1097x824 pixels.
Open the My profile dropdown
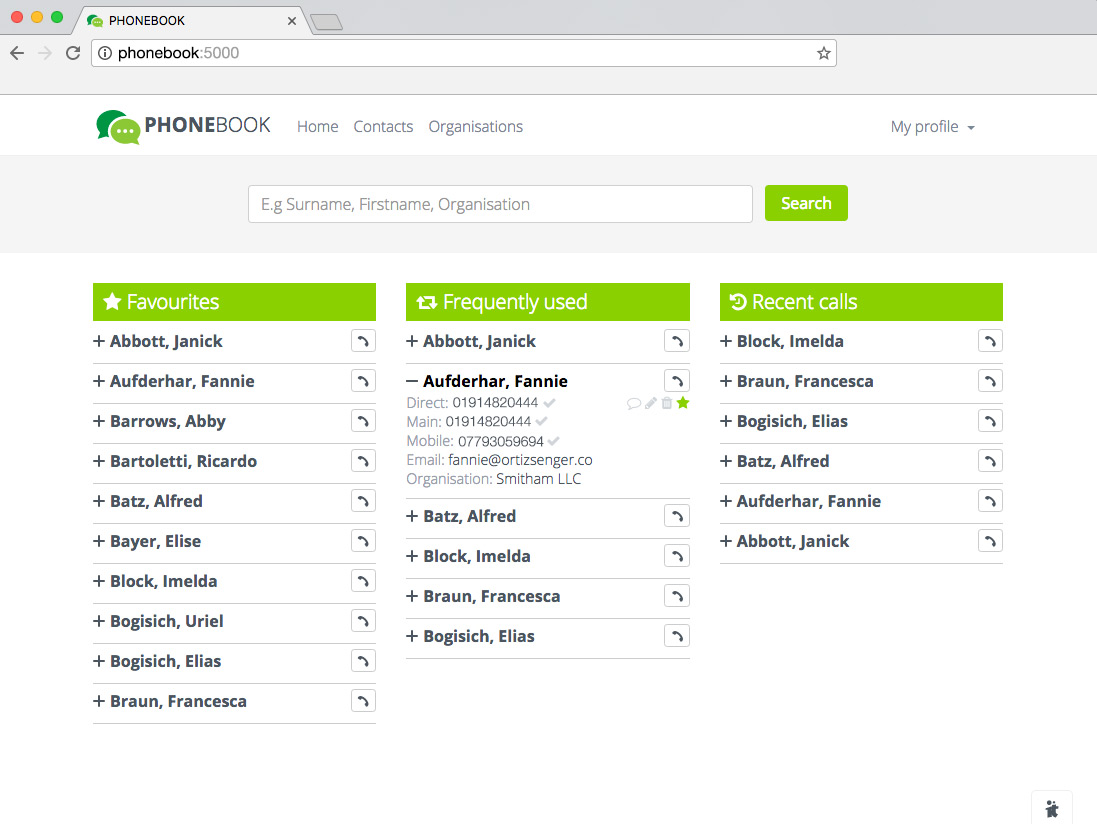point(932,127)
